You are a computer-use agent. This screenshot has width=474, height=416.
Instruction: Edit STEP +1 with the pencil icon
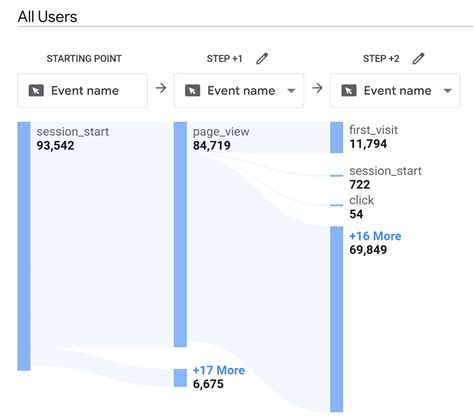tap(262, 59)
